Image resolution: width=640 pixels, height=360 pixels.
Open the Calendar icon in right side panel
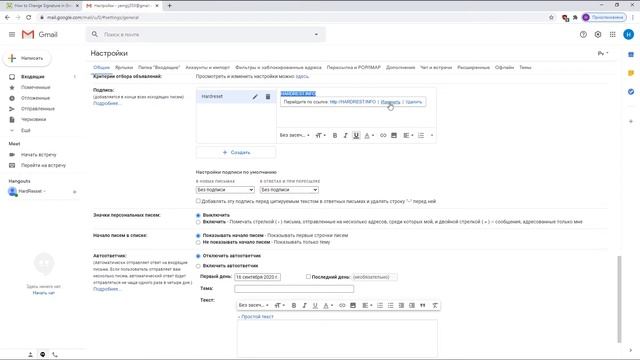click(631, 54)
